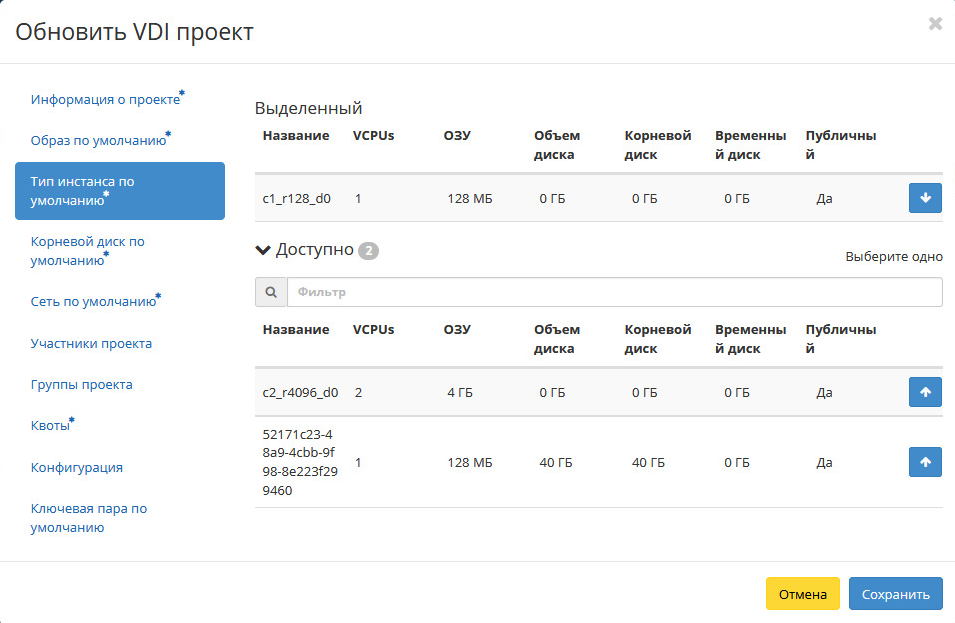
Task: Switch to the Группы проекта tab
Action: tap(82, 384)
